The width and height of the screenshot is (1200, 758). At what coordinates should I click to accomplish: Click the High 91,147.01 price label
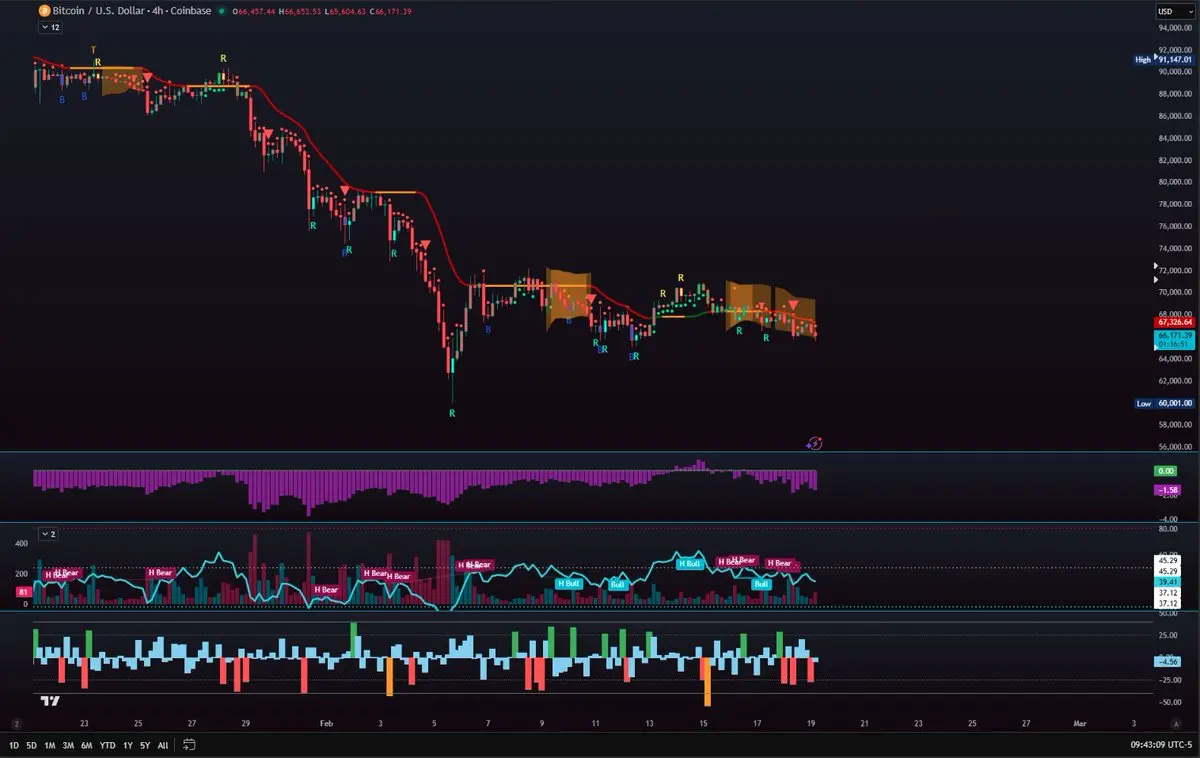(x=1164, y=59)
